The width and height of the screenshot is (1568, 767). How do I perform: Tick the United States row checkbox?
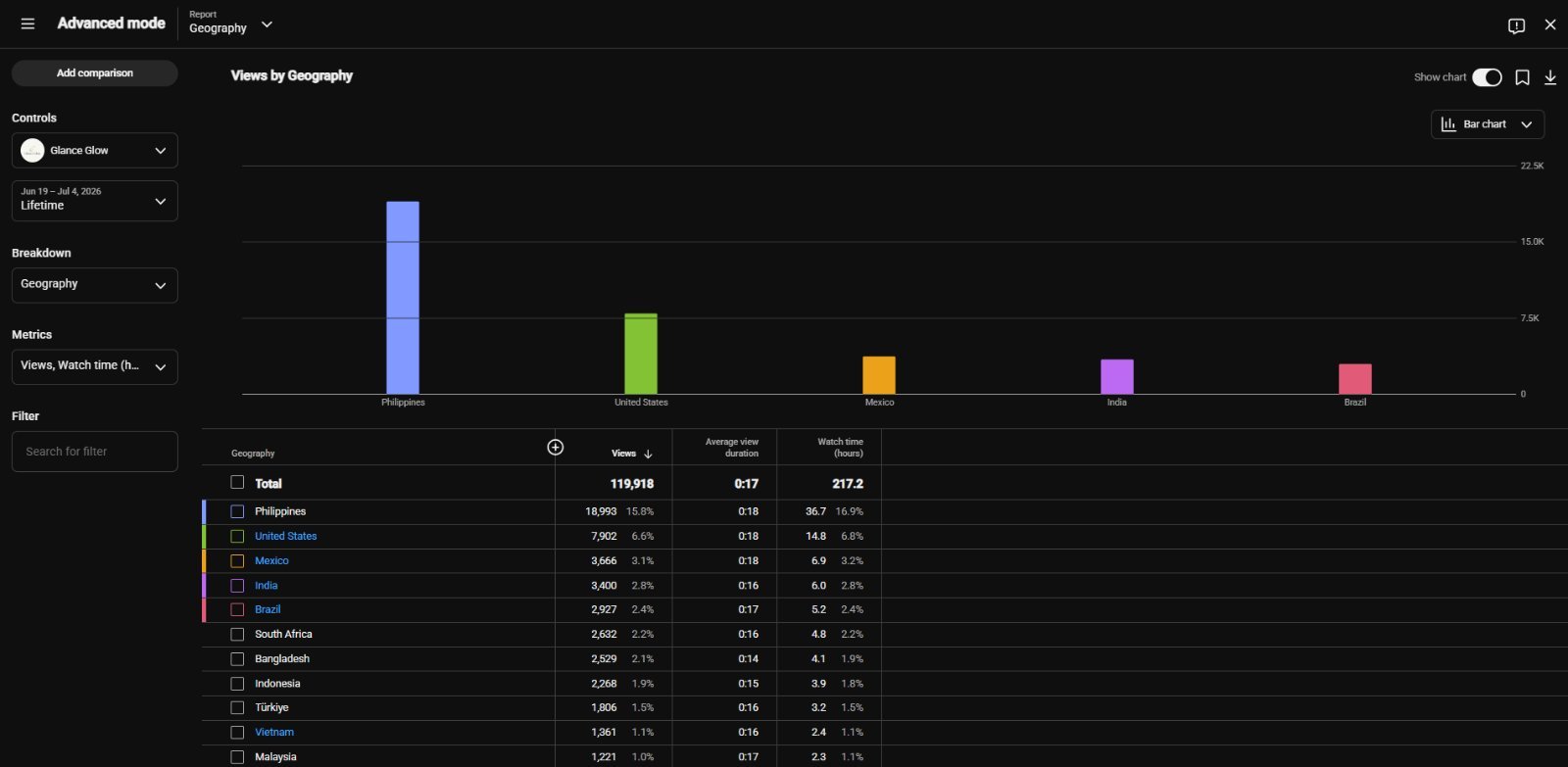237,536
